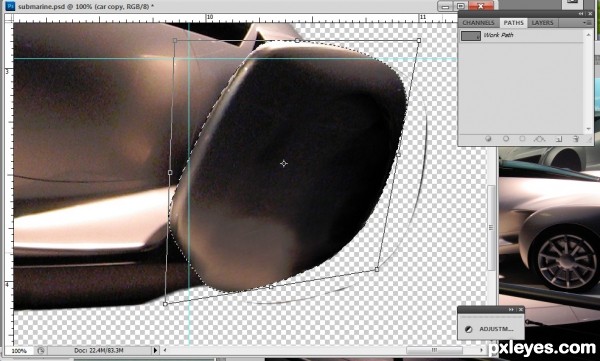Click the bottom-left transform corner handle

(165, 304)
